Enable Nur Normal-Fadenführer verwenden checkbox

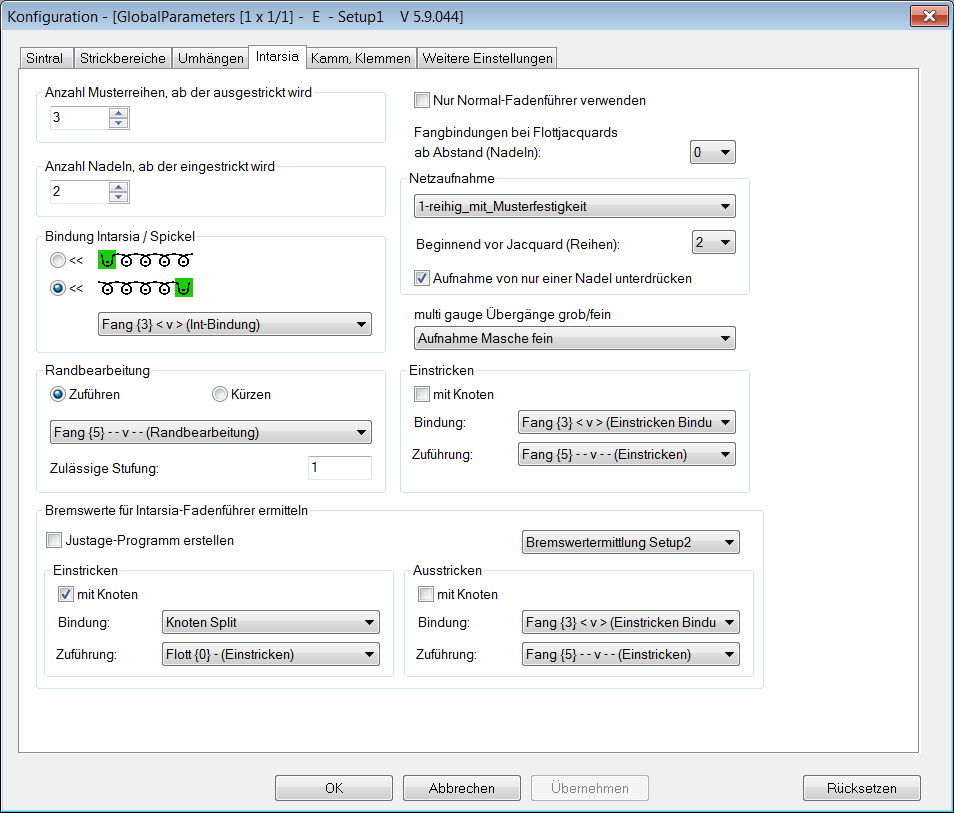pyautogui.click(x=422, y=100)
